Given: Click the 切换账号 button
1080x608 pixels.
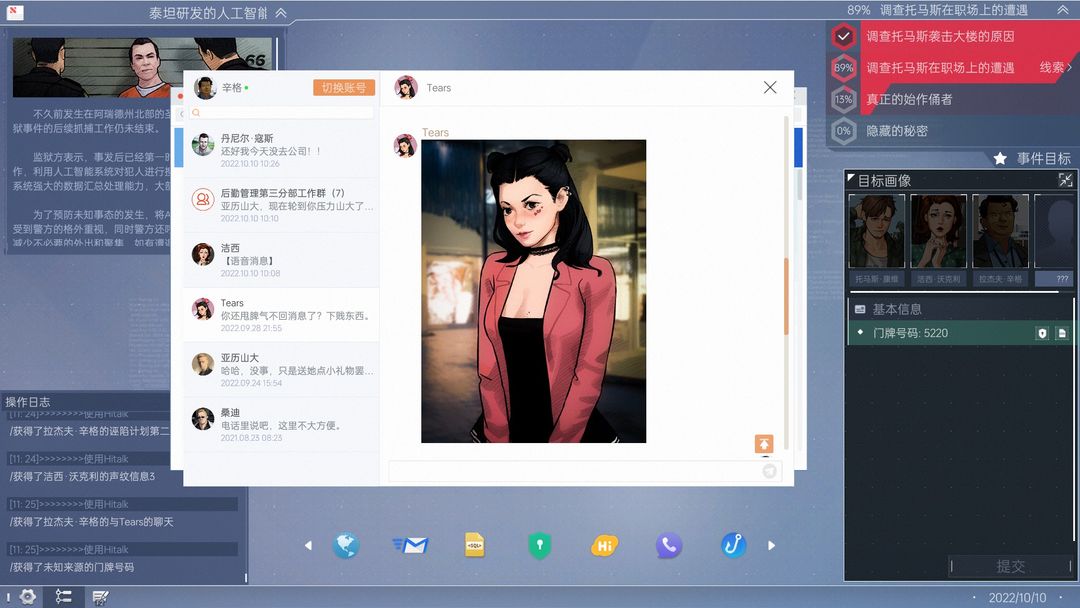Looking at the screenshot, I should [x=344, y=87].
